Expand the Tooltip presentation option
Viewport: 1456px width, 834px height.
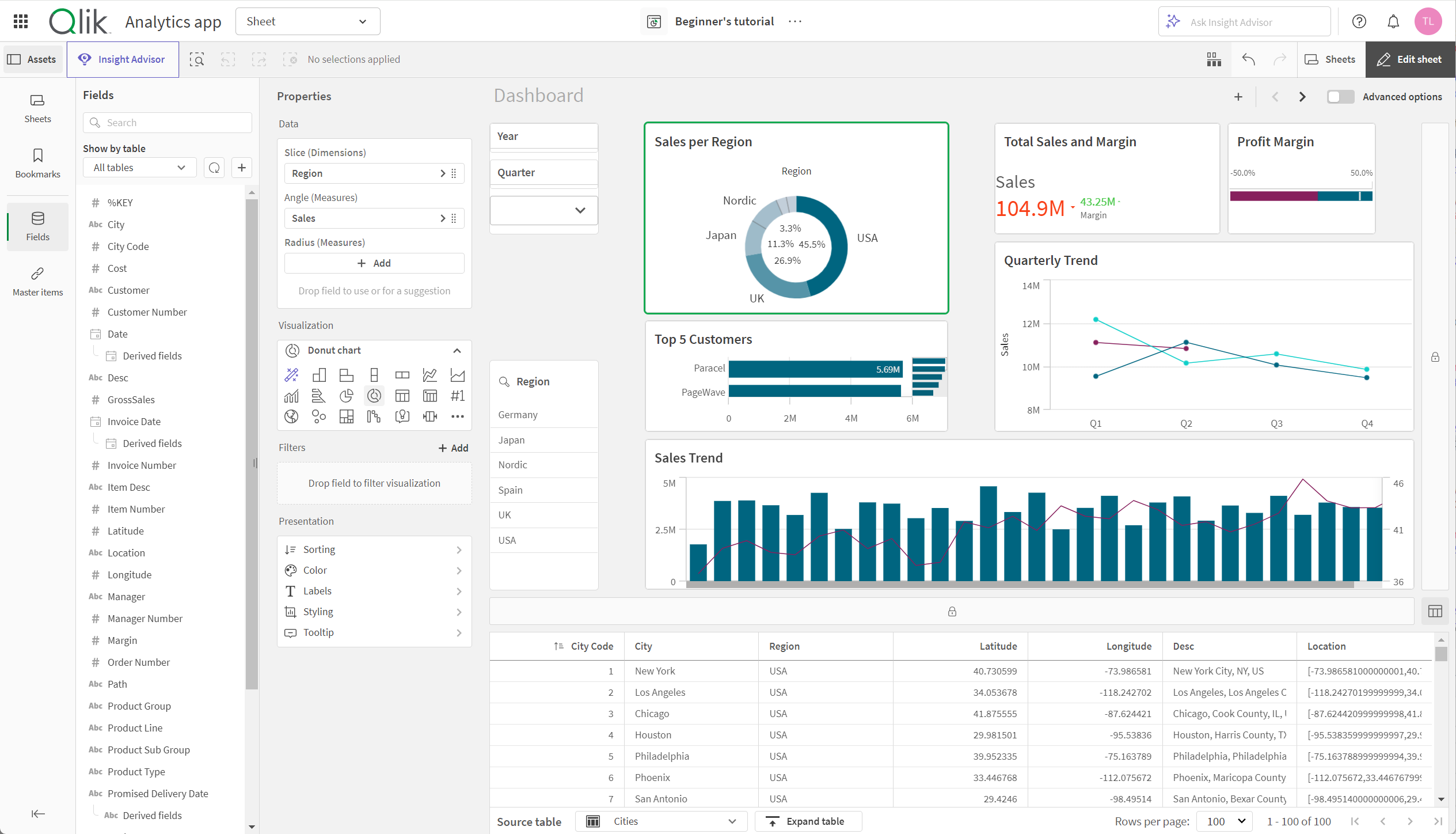click(374, 632)
